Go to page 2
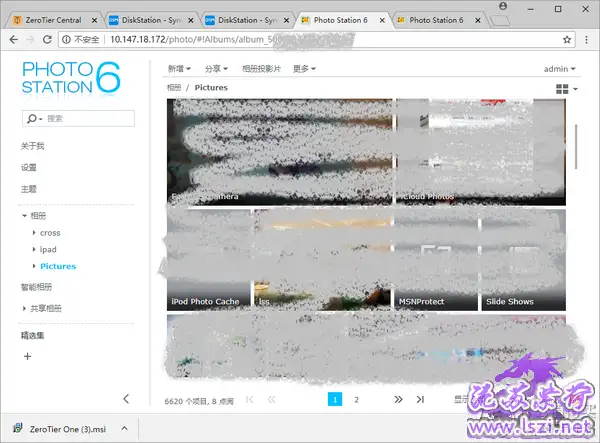 click(356, 399)
